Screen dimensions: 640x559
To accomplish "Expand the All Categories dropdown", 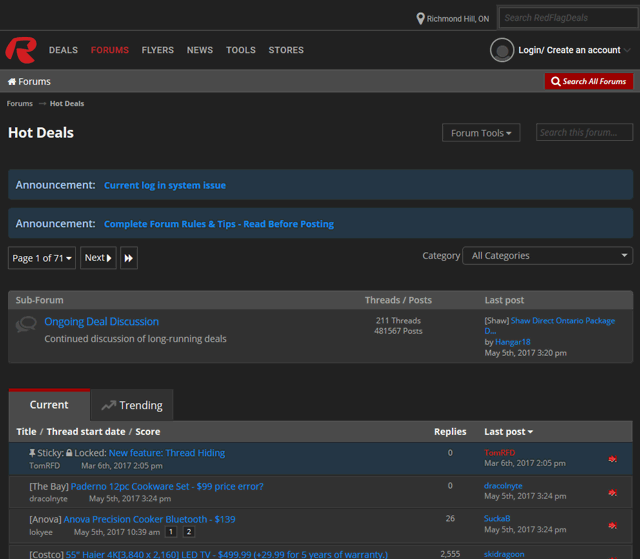I will tap(548, 256).
